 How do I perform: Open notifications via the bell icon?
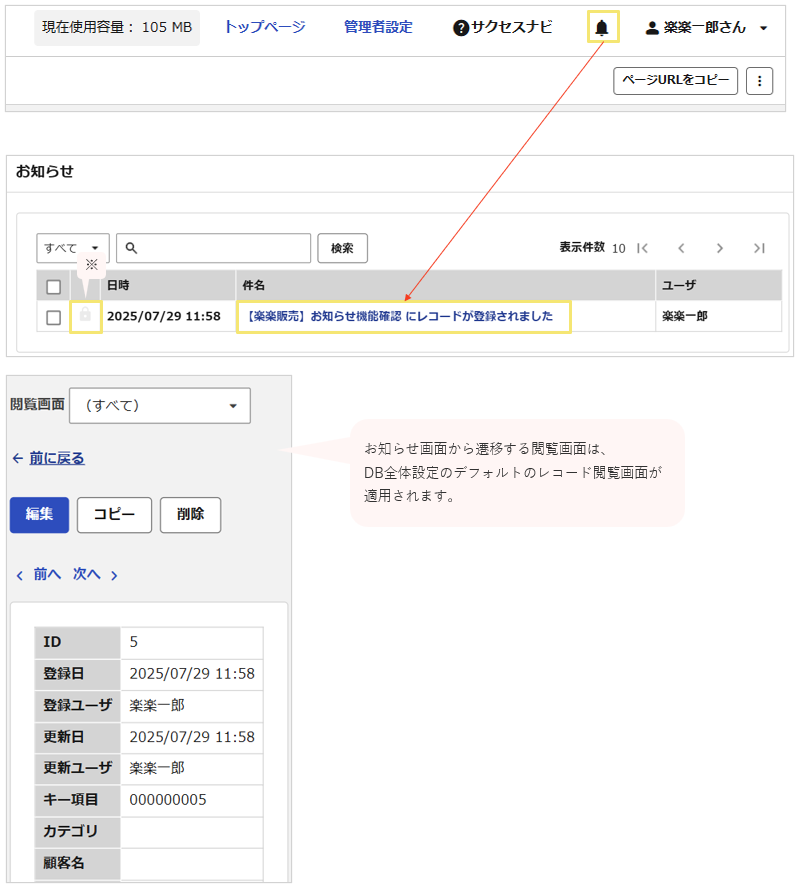pyautogui.click(x=602, y=27)
